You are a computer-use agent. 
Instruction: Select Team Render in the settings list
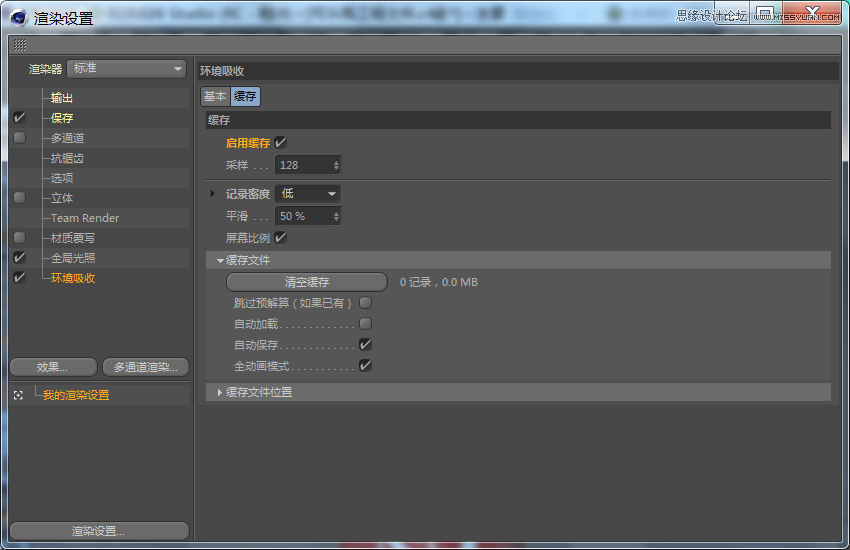tap(85, 218)
